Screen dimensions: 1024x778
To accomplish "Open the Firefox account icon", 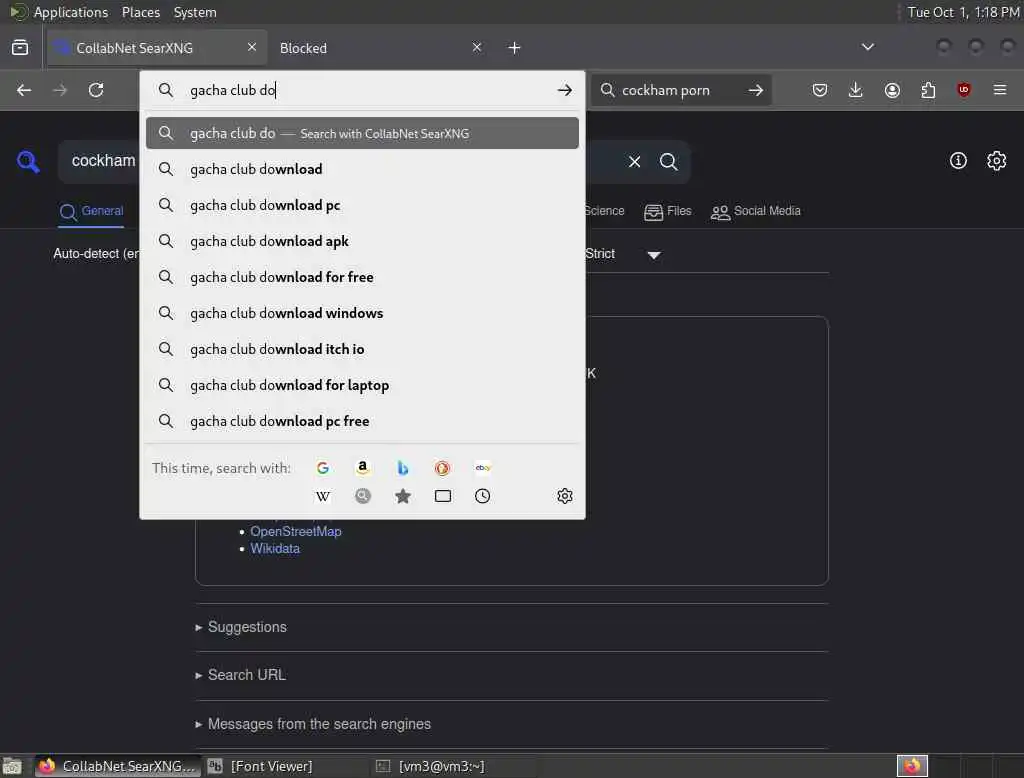I will tap(892, 90).
